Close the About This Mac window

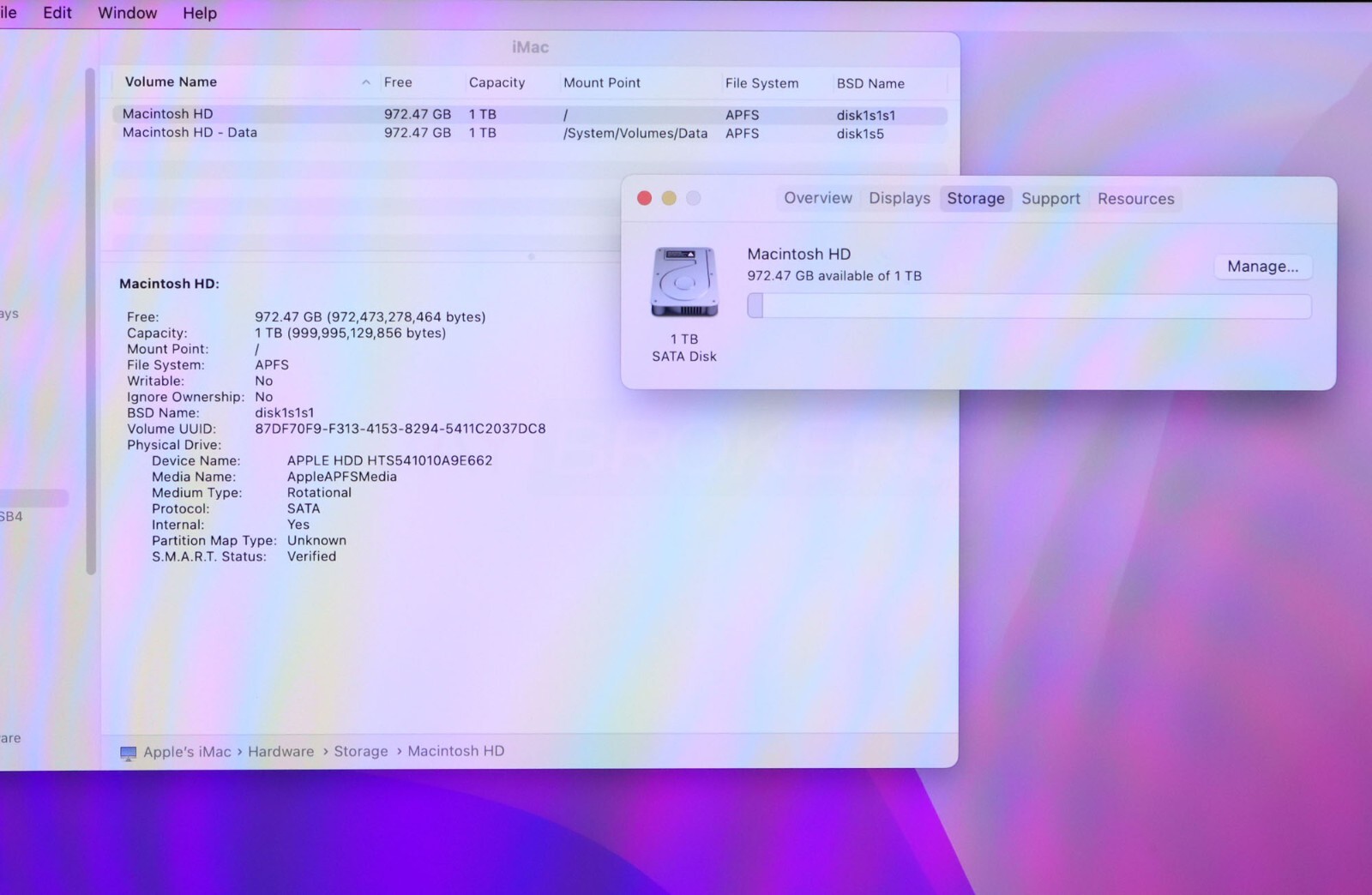coord(644,198)
